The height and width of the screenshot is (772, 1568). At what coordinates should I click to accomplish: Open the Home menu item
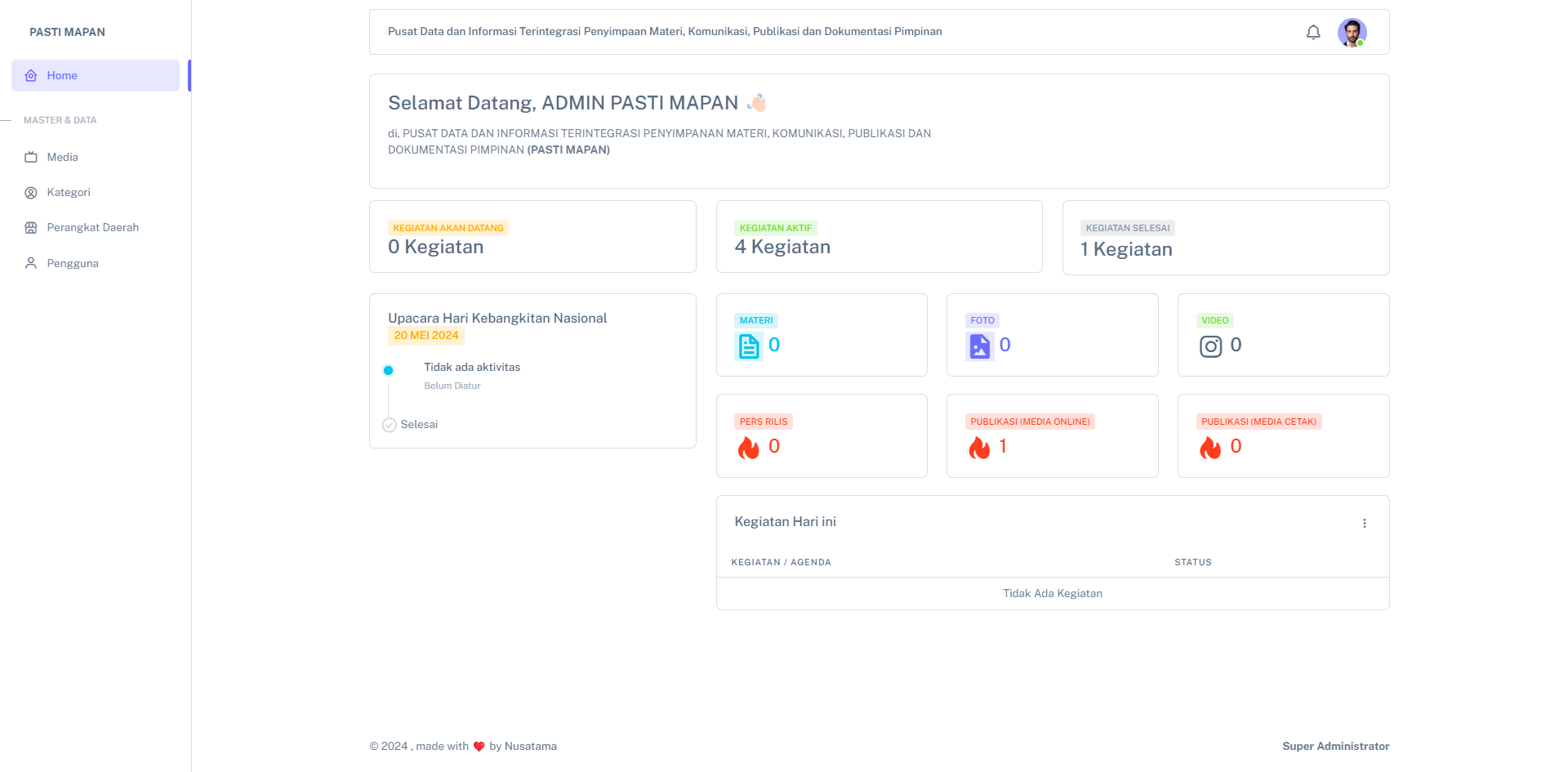coord(96,75)
